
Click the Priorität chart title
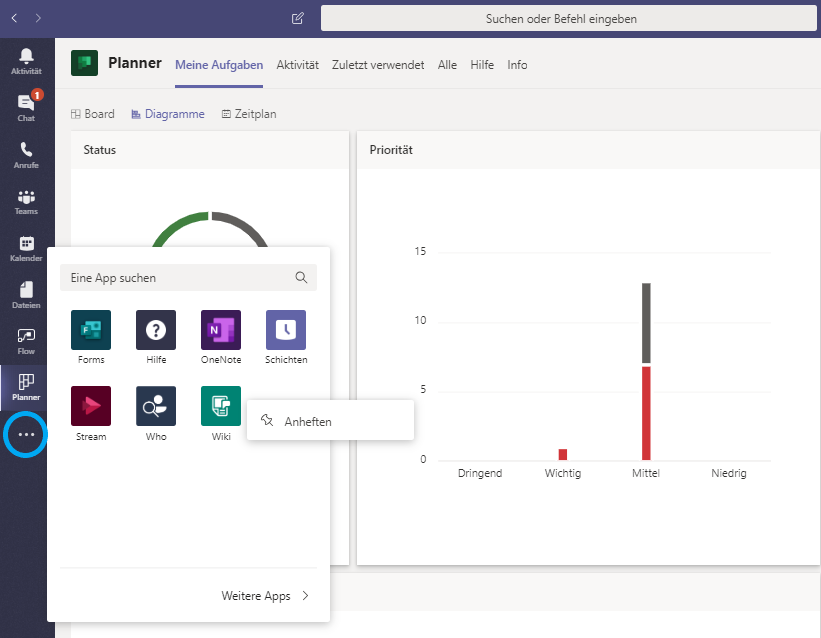[391, 150]
